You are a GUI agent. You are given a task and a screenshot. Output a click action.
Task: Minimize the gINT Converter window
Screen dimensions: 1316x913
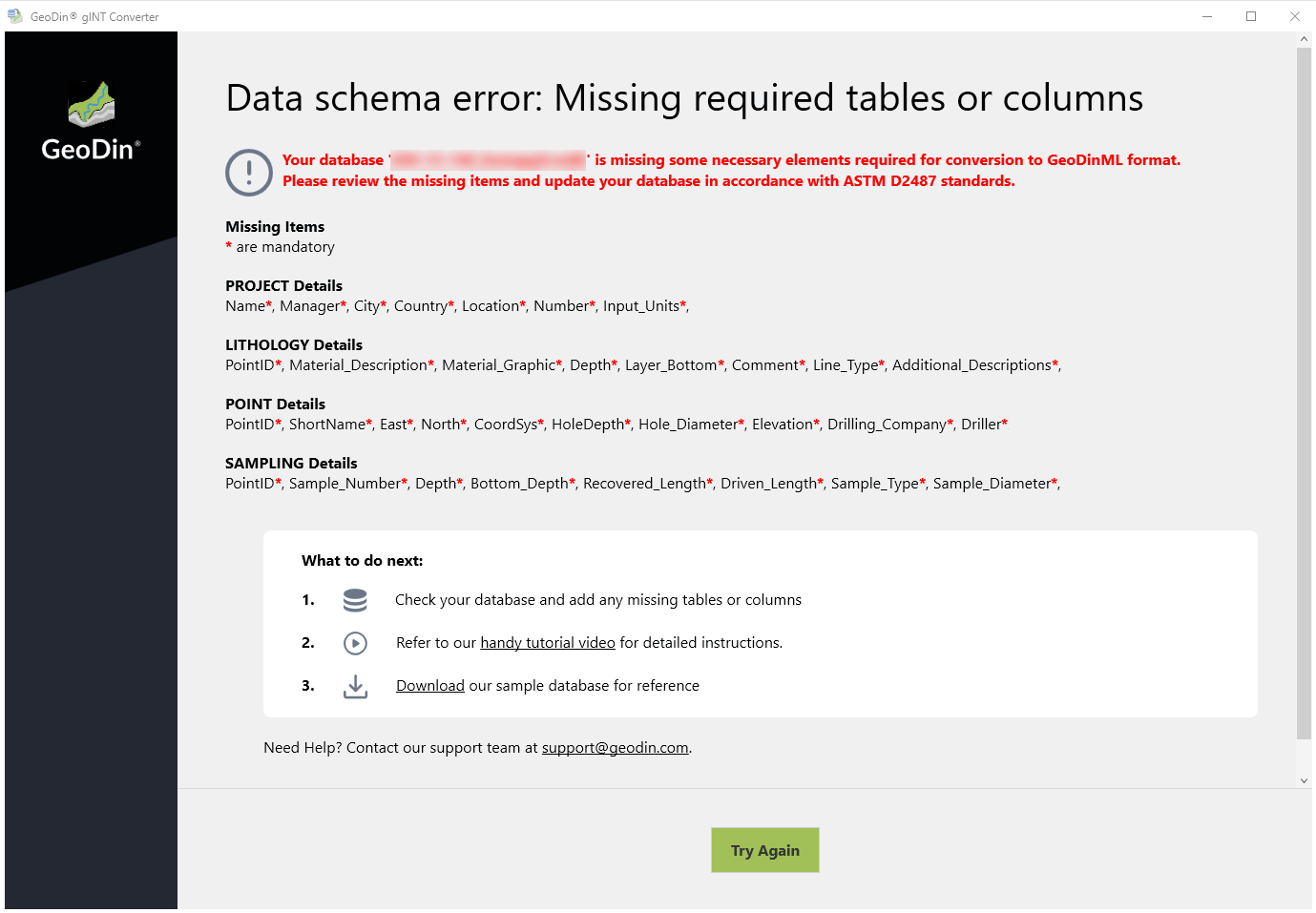(1207, 16)
